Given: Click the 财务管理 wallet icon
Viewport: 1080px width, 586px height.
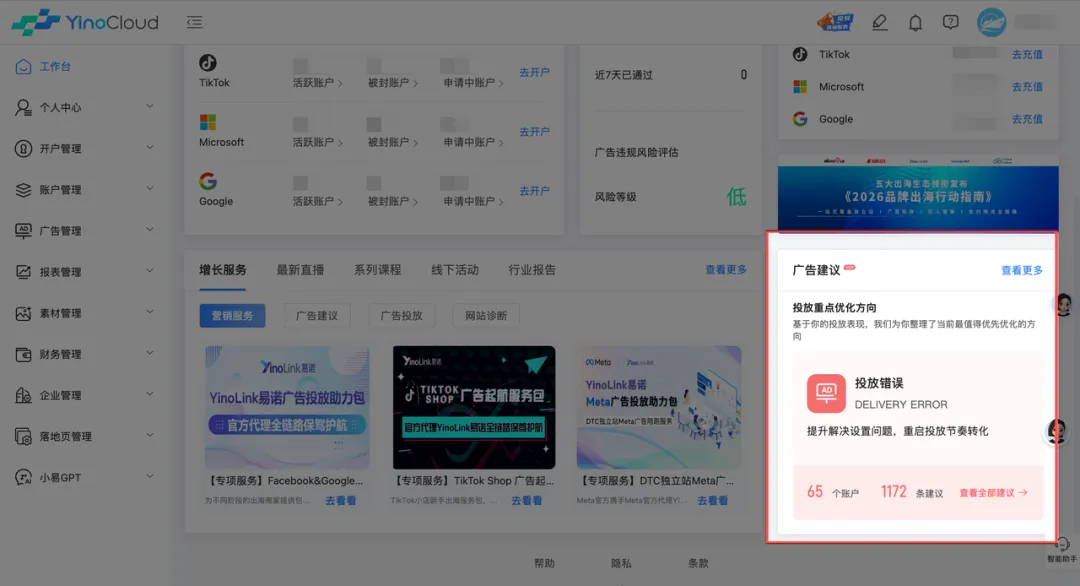Looking at the screenshot, I should [x=23, y=354].
